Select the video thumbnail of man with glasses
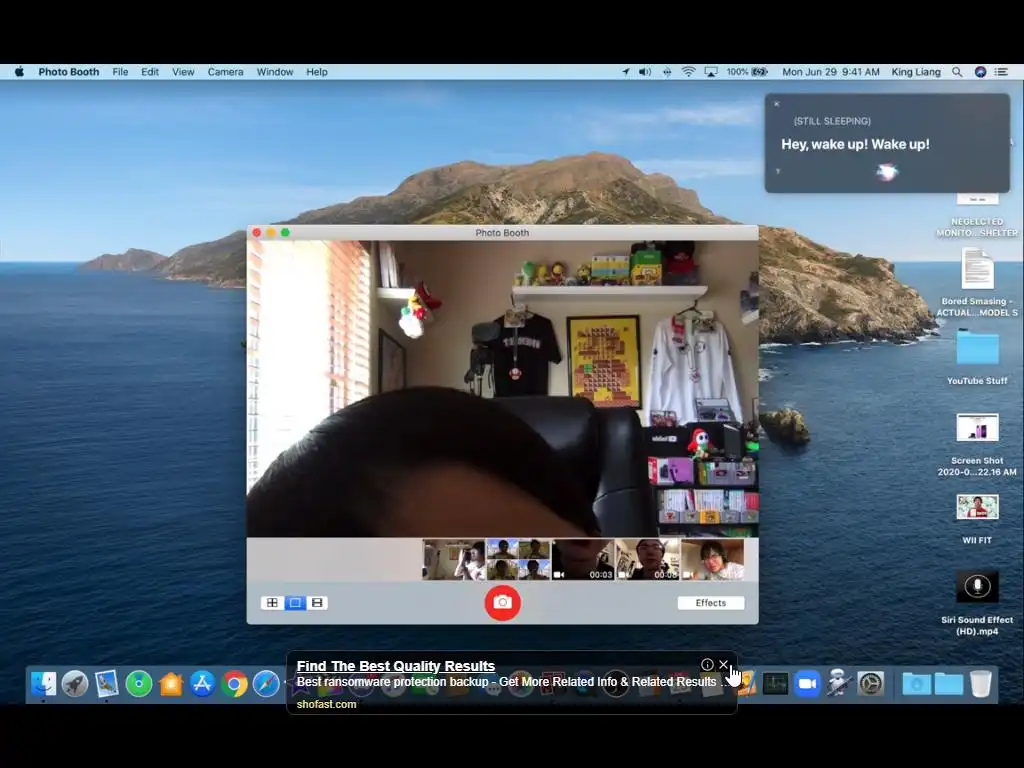The width and height of the screenshot is (1024, 768). pos(648,560)
